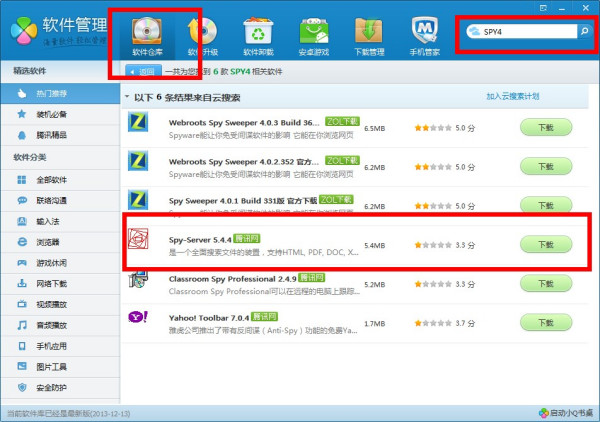Click the star rating of Spy-Server 5.4.4
600x422 pixels.
coord(433,245)
